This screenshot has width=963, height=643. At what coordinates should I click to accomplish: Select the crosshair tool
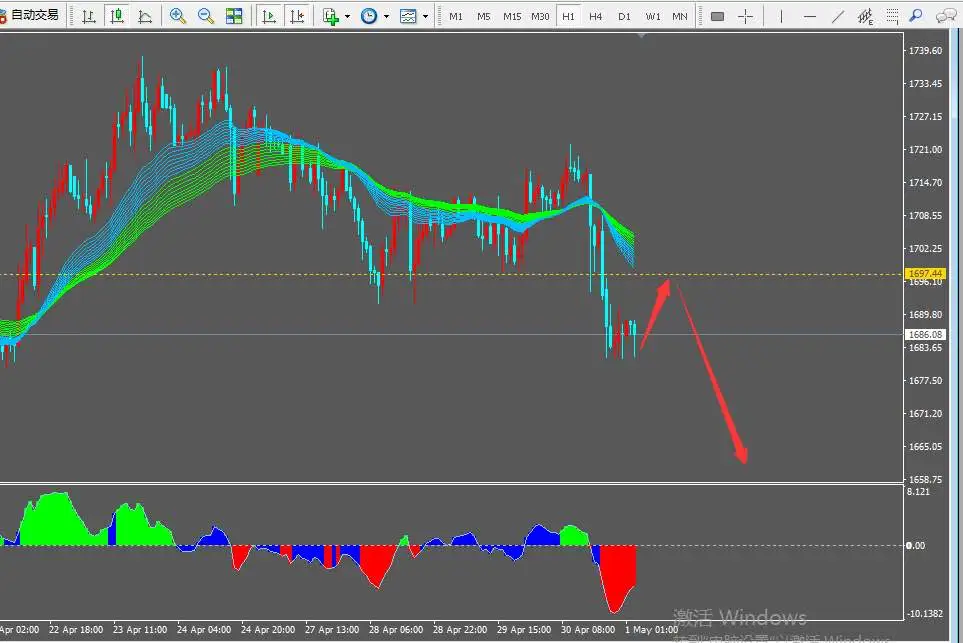click(x=746, y=17)
